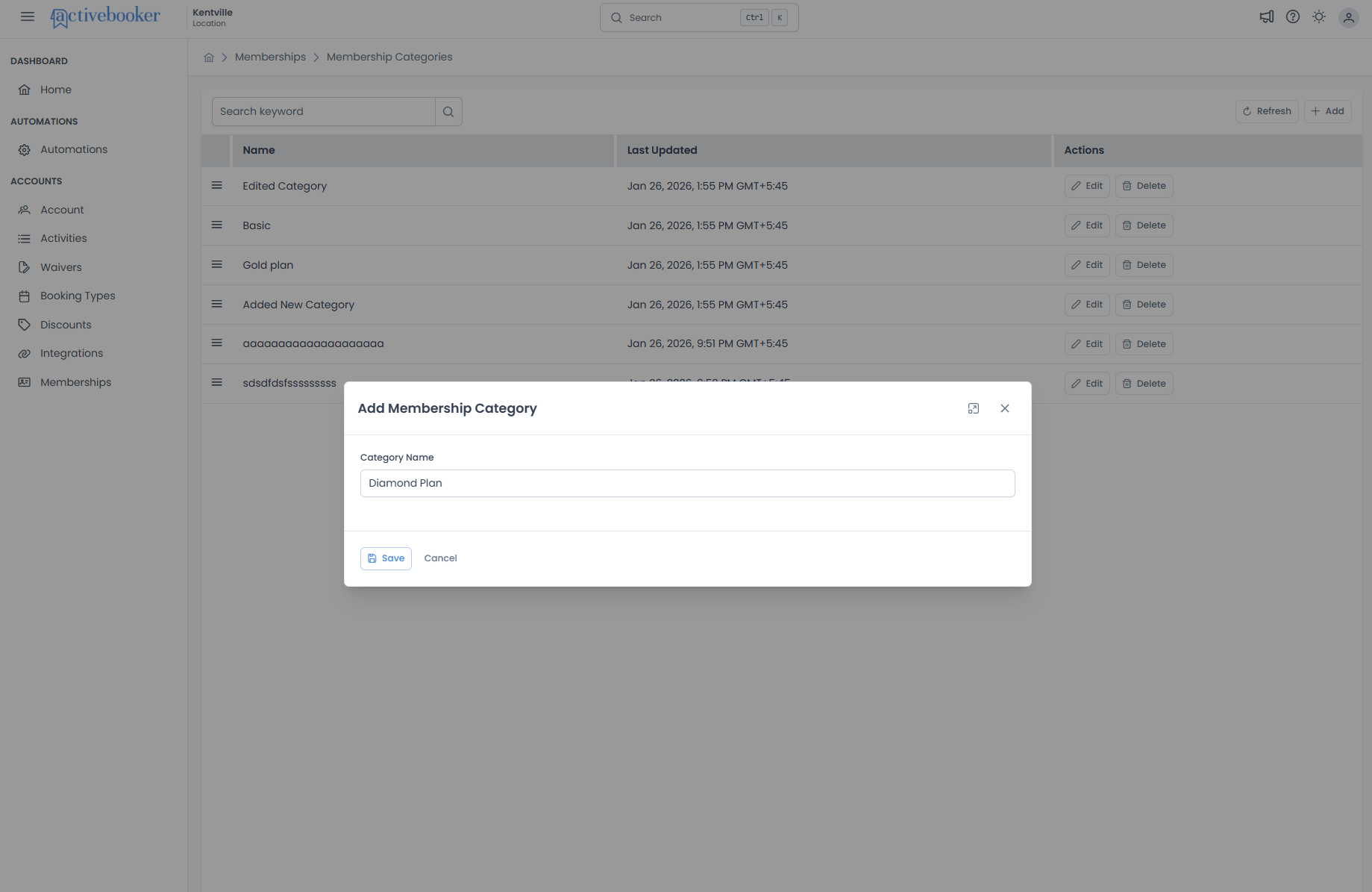Click the Basic name cell
The width and height of the screenshot is (1372, 892).
[257, 225]
